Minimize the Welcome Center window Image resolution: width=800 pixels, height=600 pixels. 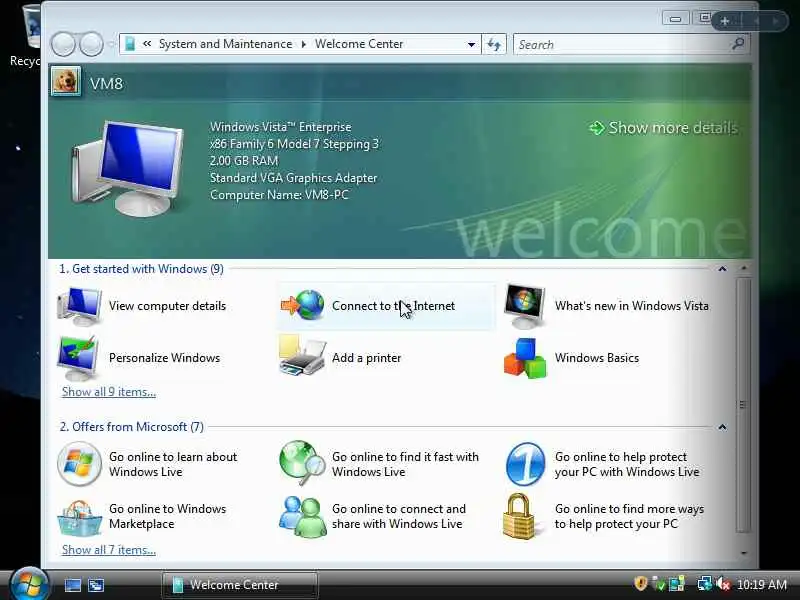[676, 19]
